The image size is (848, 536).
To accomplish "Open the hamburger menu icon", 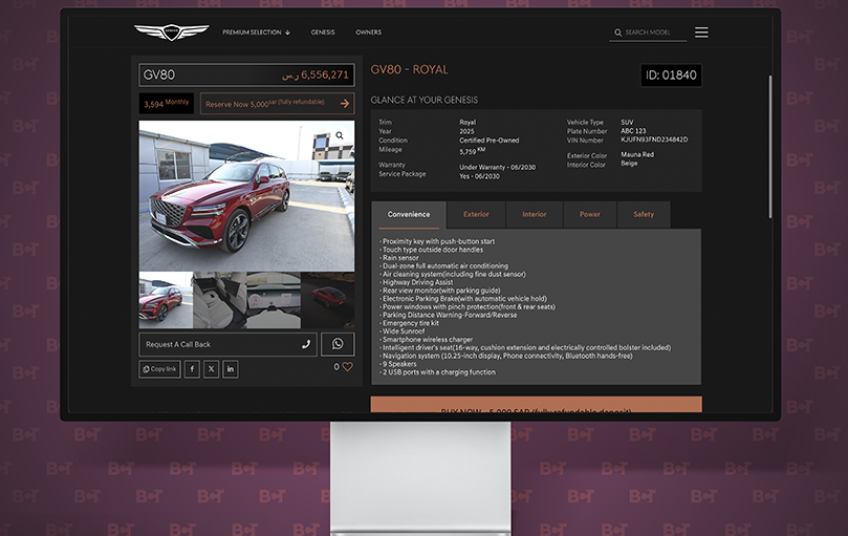I will click(701, 32).
